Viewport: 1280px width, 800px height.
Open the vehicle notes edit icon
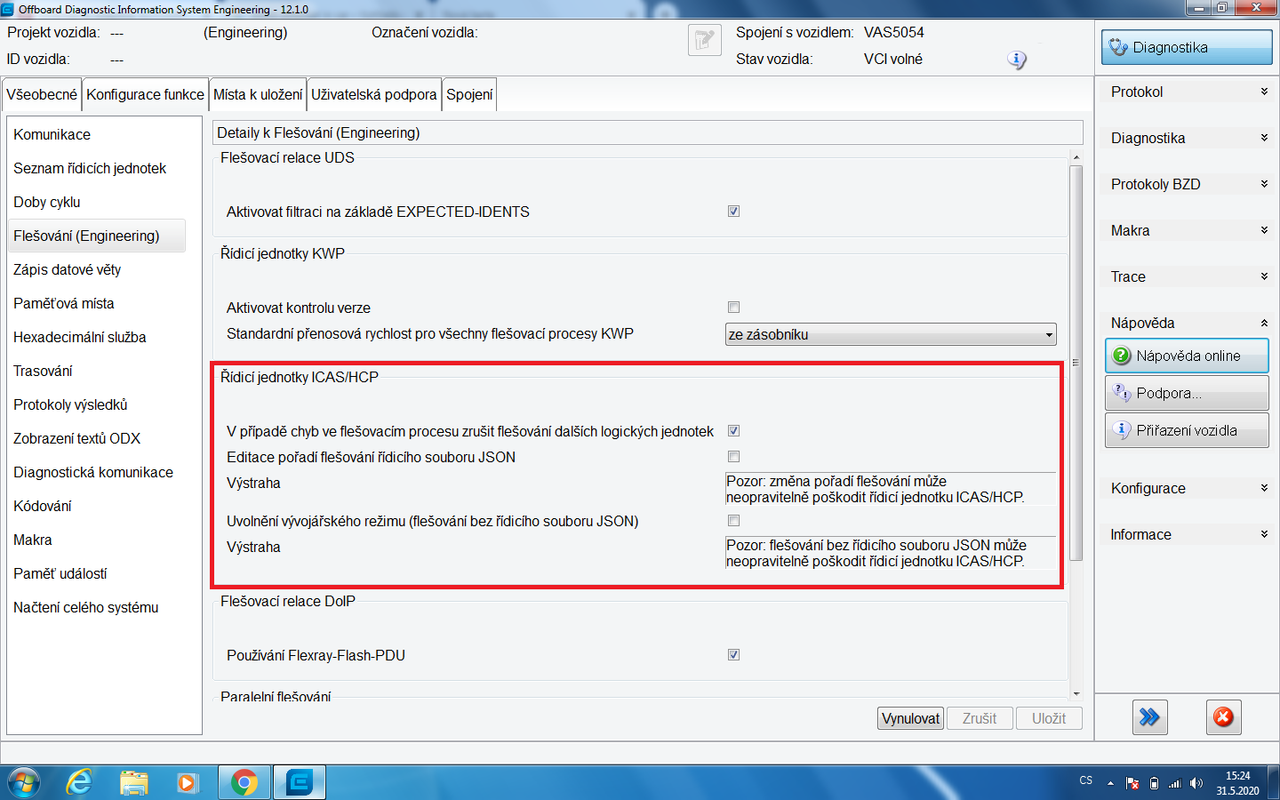[x=705, y=41]
